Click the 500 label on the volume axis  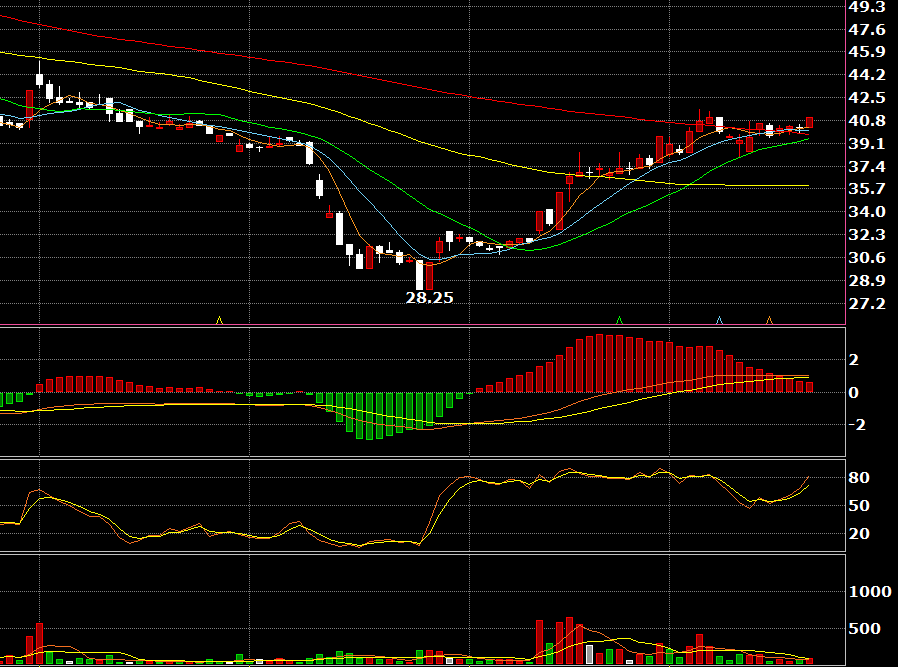(x=864, y=628)
